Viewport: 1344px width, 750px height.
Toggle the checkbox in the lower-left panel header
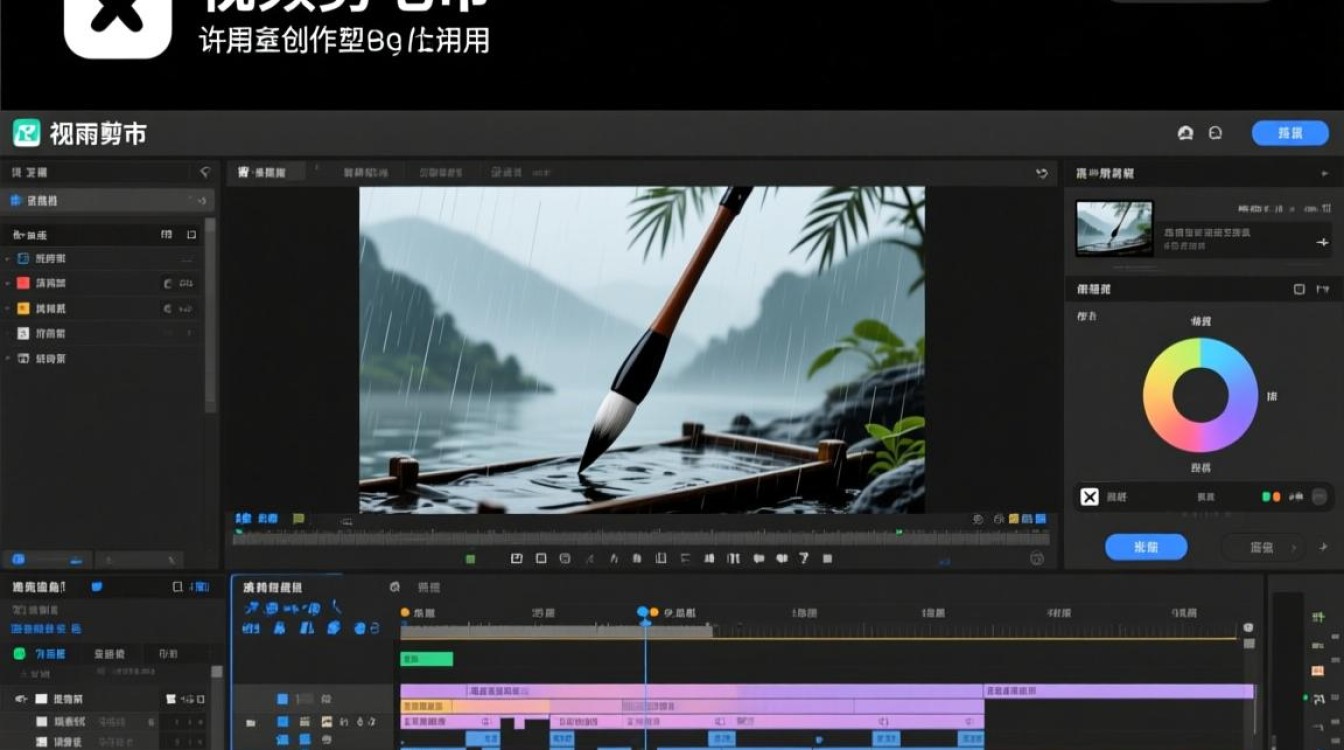(x=178, y=587)
